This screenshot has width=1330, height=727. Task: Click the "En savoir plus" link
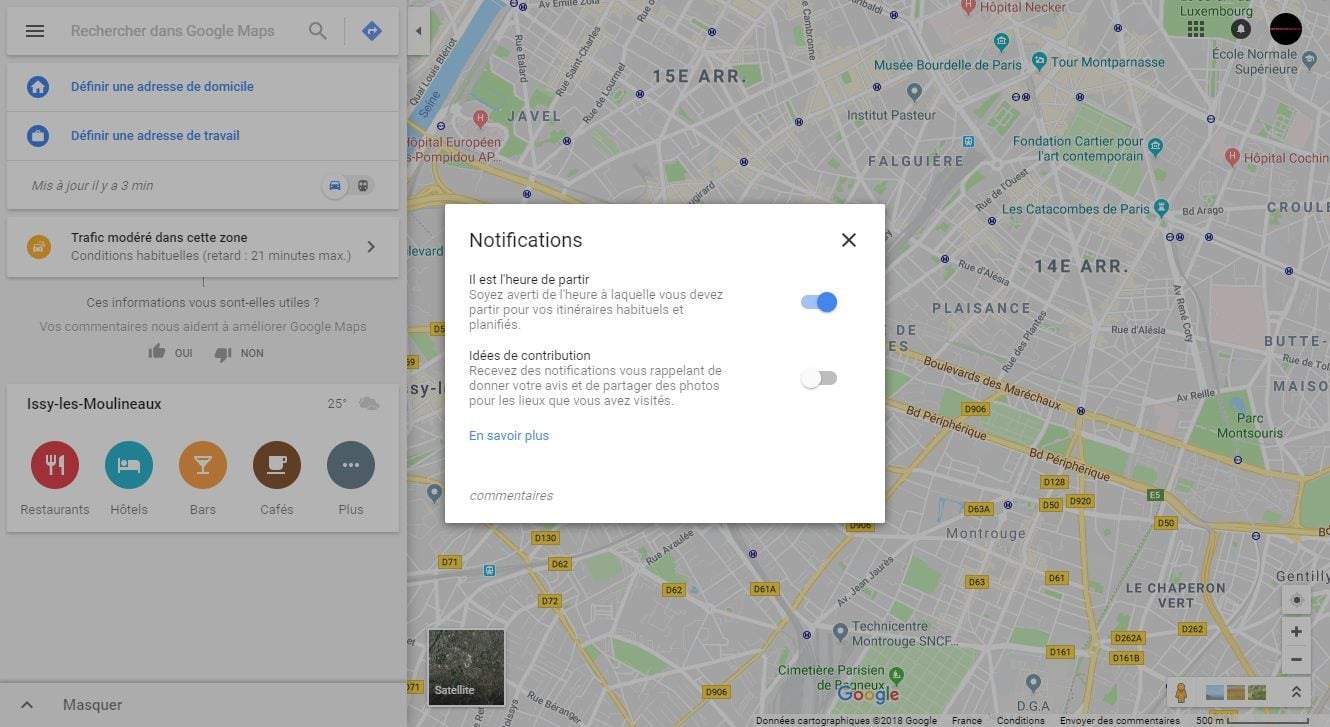[509, 436]
